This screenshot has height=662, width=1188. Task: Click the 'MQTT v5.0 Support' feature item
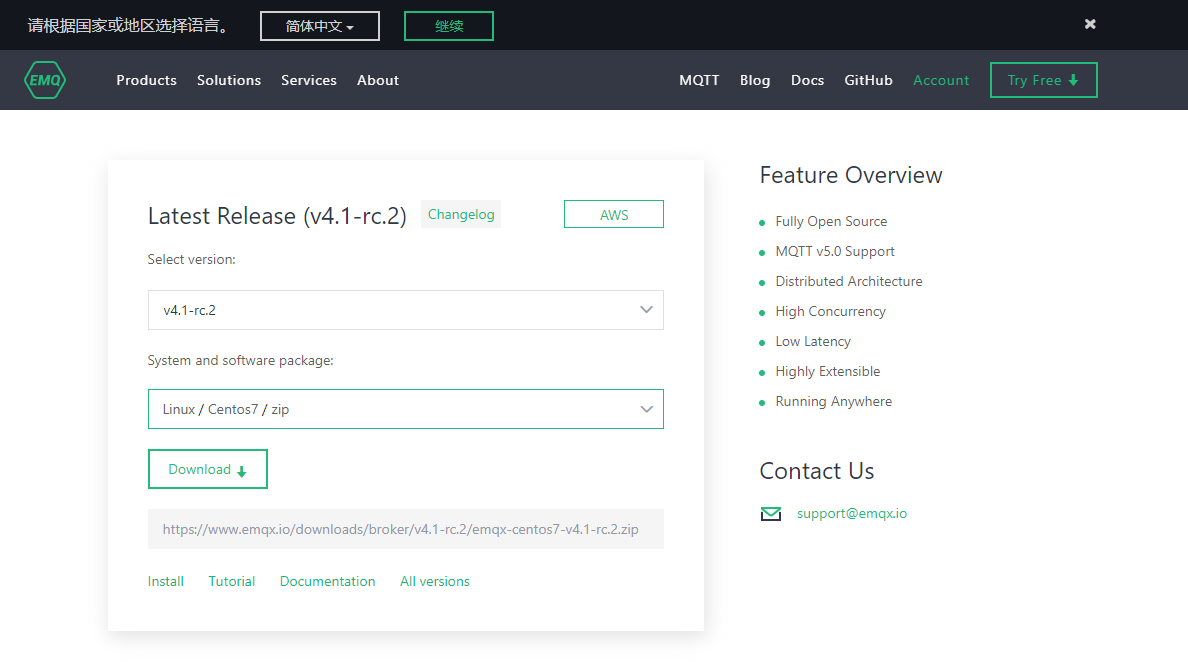pos(835,251)
